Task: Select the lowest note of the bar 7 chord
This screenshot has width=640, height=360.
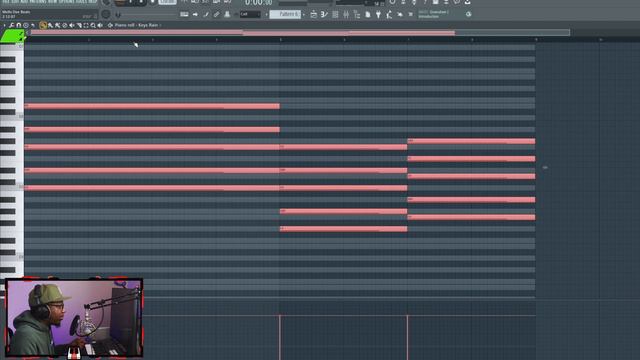Action: (x=471, y=217)
